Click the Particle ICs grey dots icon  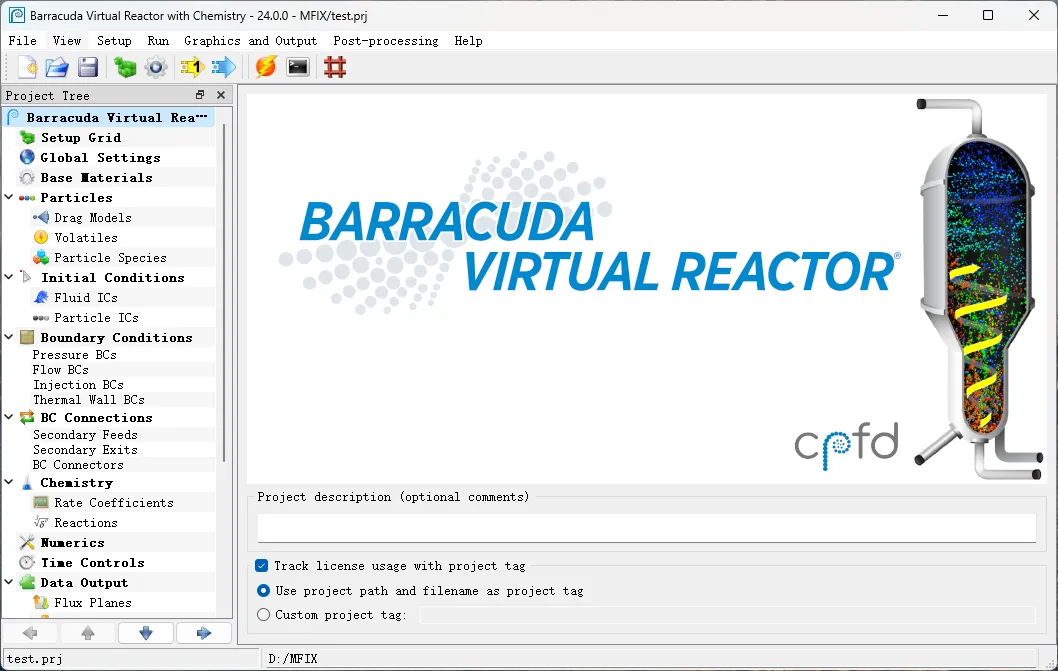(41, 317)
